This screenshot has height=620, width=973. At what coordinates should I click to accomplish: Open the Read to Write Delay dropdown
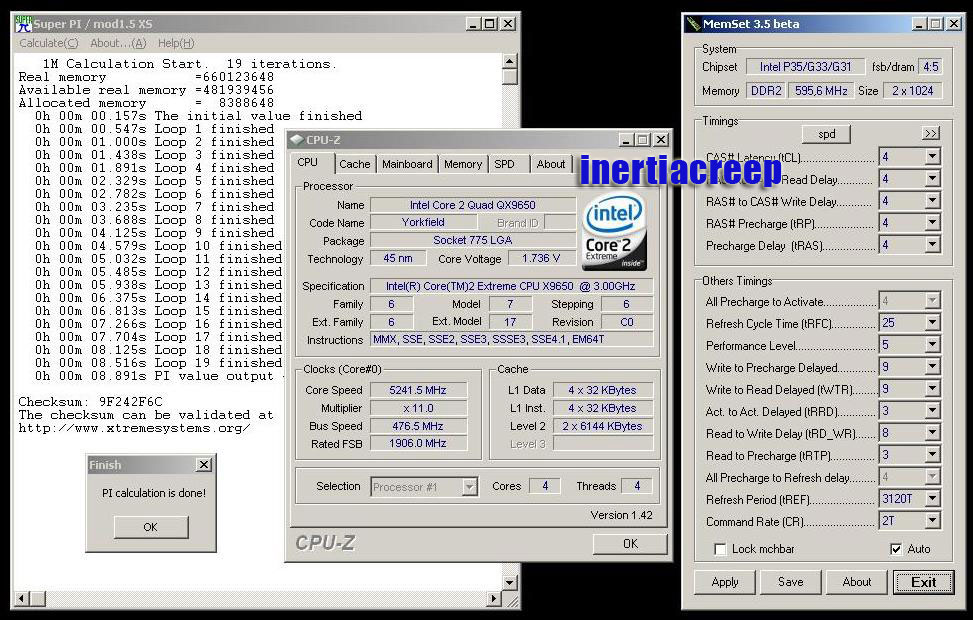[x=932, y=433]
